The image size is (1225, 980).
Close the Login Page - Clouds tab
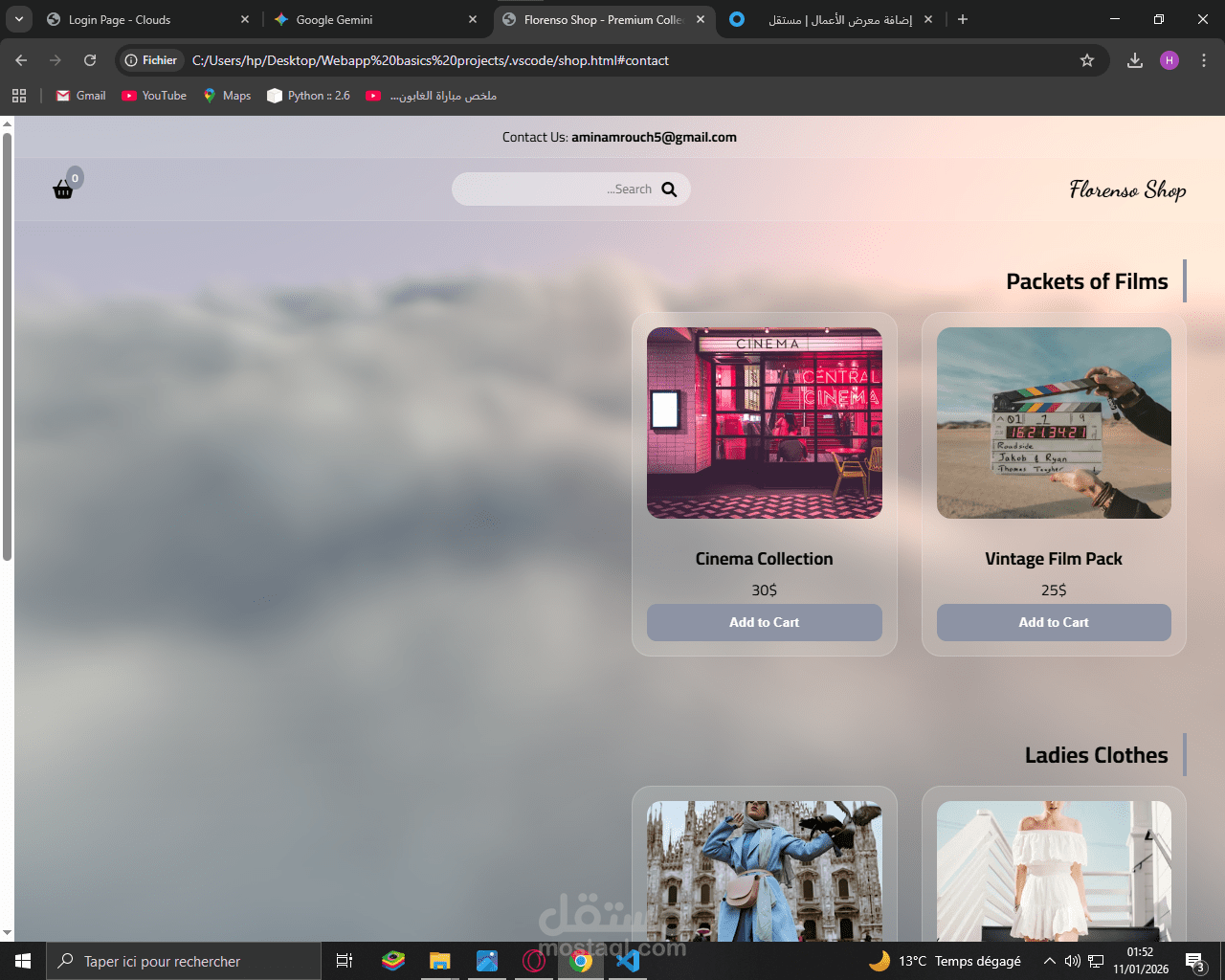pos(245,19)
